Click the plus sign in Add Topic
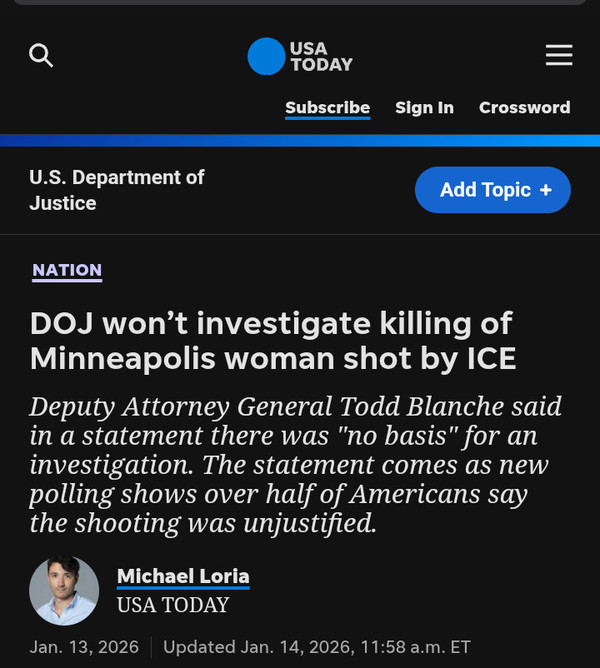The width and height of the screenshot is (600, 668). [545, 190]
